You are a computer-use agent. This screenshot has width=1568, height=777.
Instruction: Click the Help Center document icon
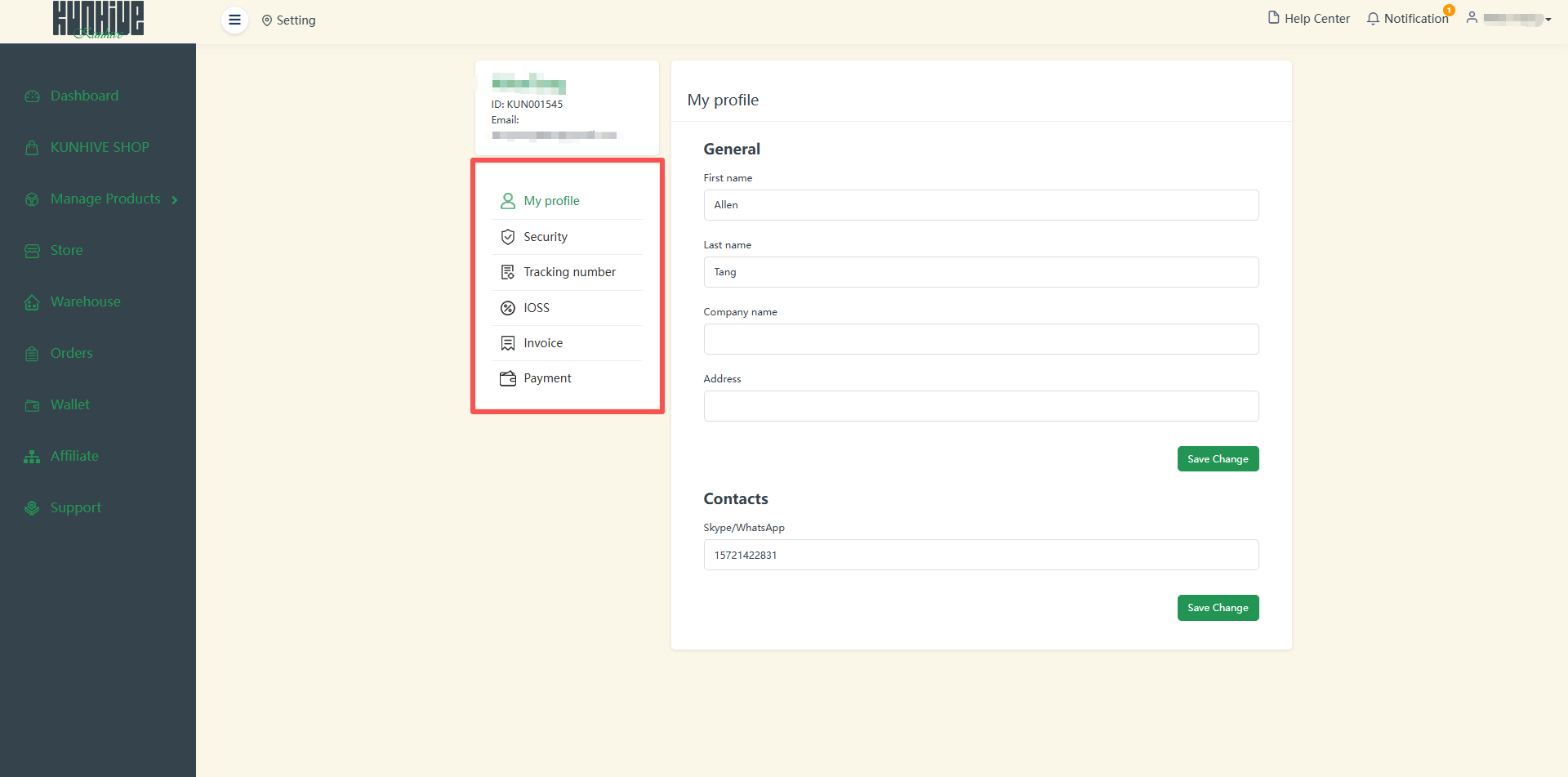click(1273, 18)
